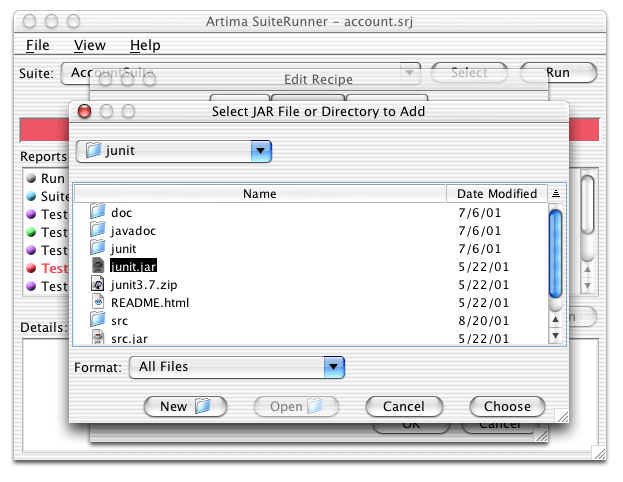Click the Select button in SuiteRunner window
Image resolution: width=623 pixels, height=482 pixels.
[x=469, y=73]
